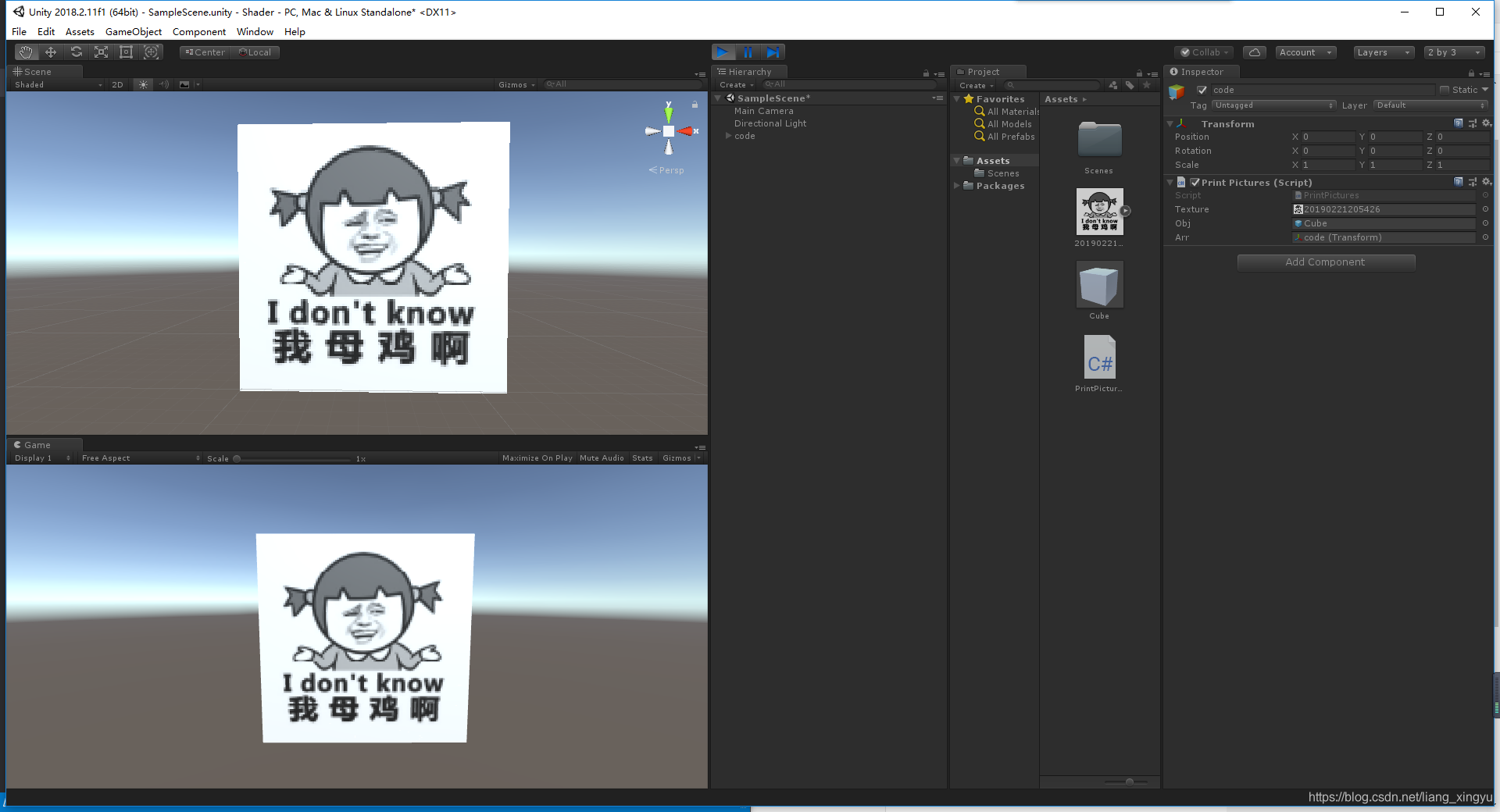Click the Add Component button

(x=1326, y=262)
